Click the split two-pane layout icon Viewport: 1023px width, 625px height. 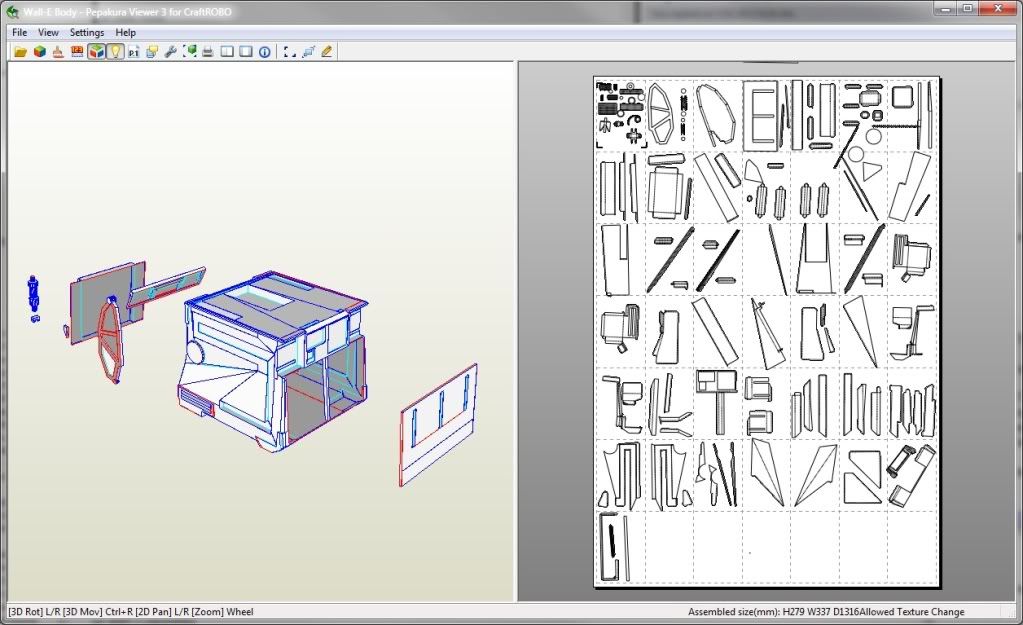click(x=227, y=52)
